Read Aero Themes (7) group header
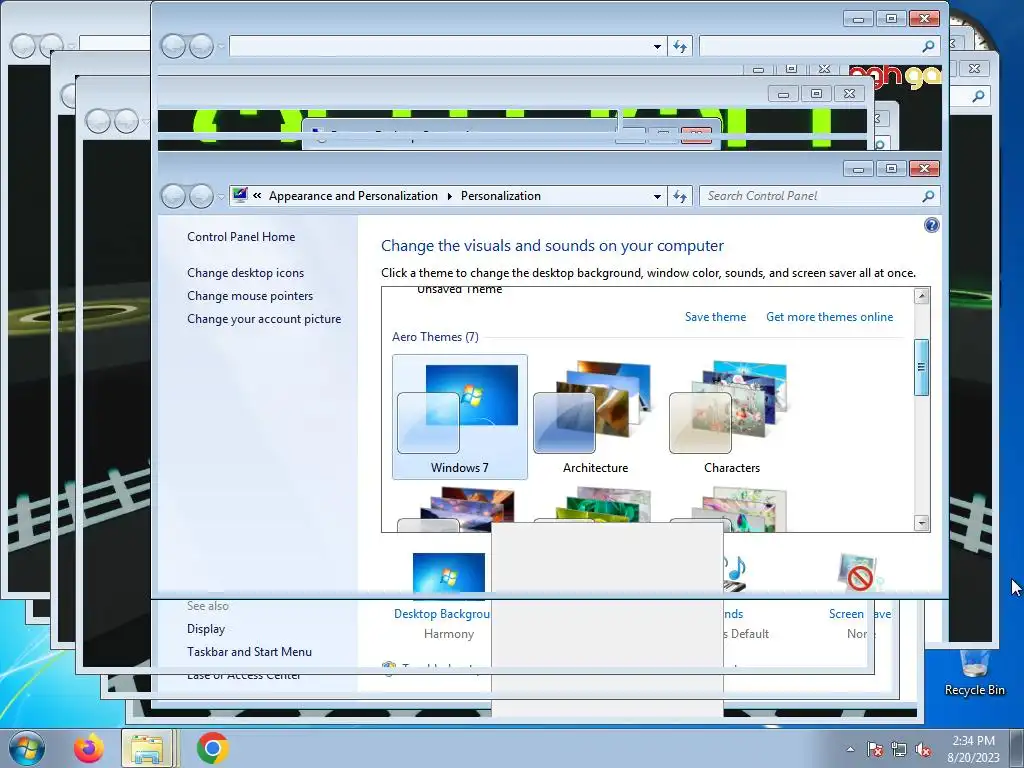The height and width of the screenshot is (768, 1024). pyautogui.click(x=436, y=337)
